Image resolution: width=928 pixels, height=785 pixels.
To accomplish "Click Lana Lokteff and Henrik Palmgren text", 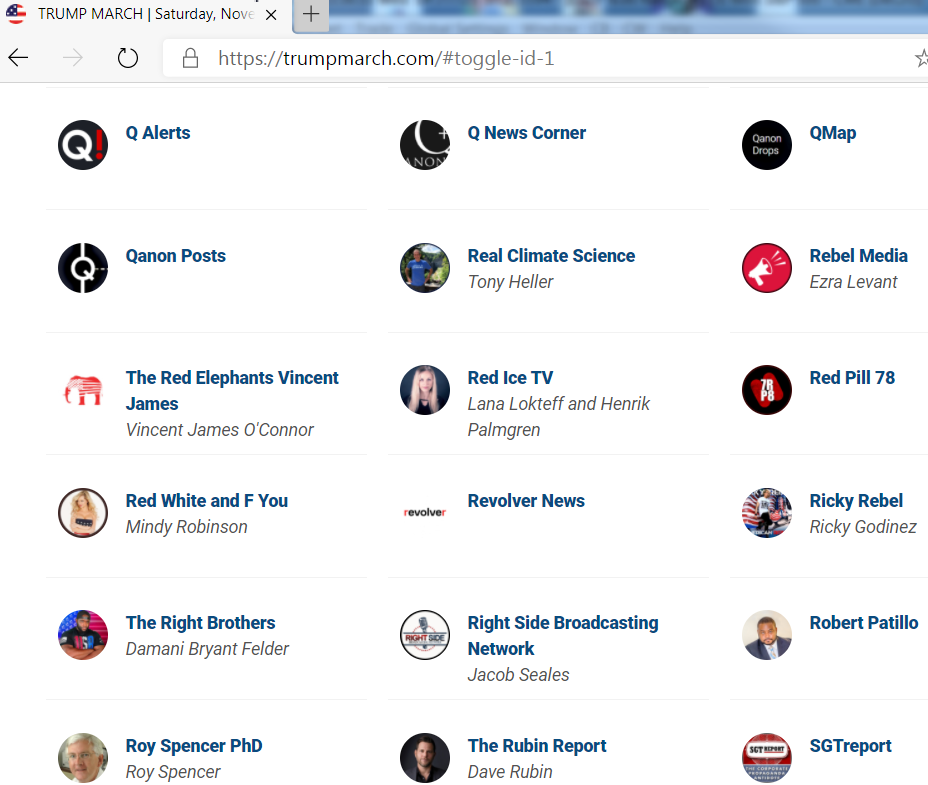I will point(559,417).
